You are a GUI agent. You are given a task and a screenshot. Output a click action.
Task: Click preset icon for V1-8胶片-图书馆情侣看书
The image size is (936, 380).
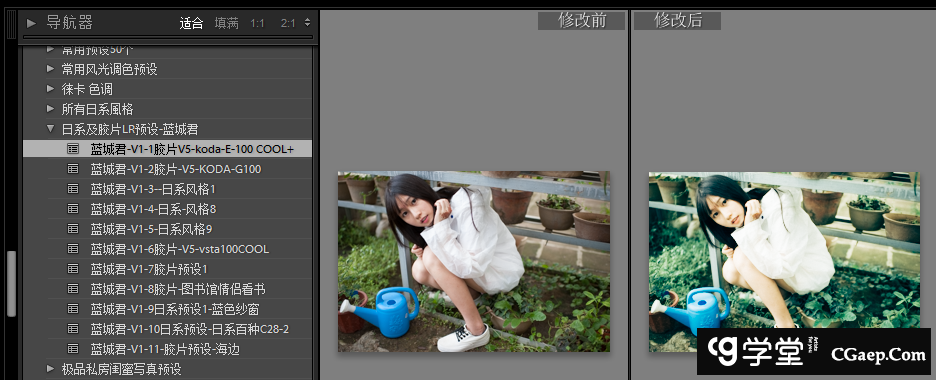(73, 289)
